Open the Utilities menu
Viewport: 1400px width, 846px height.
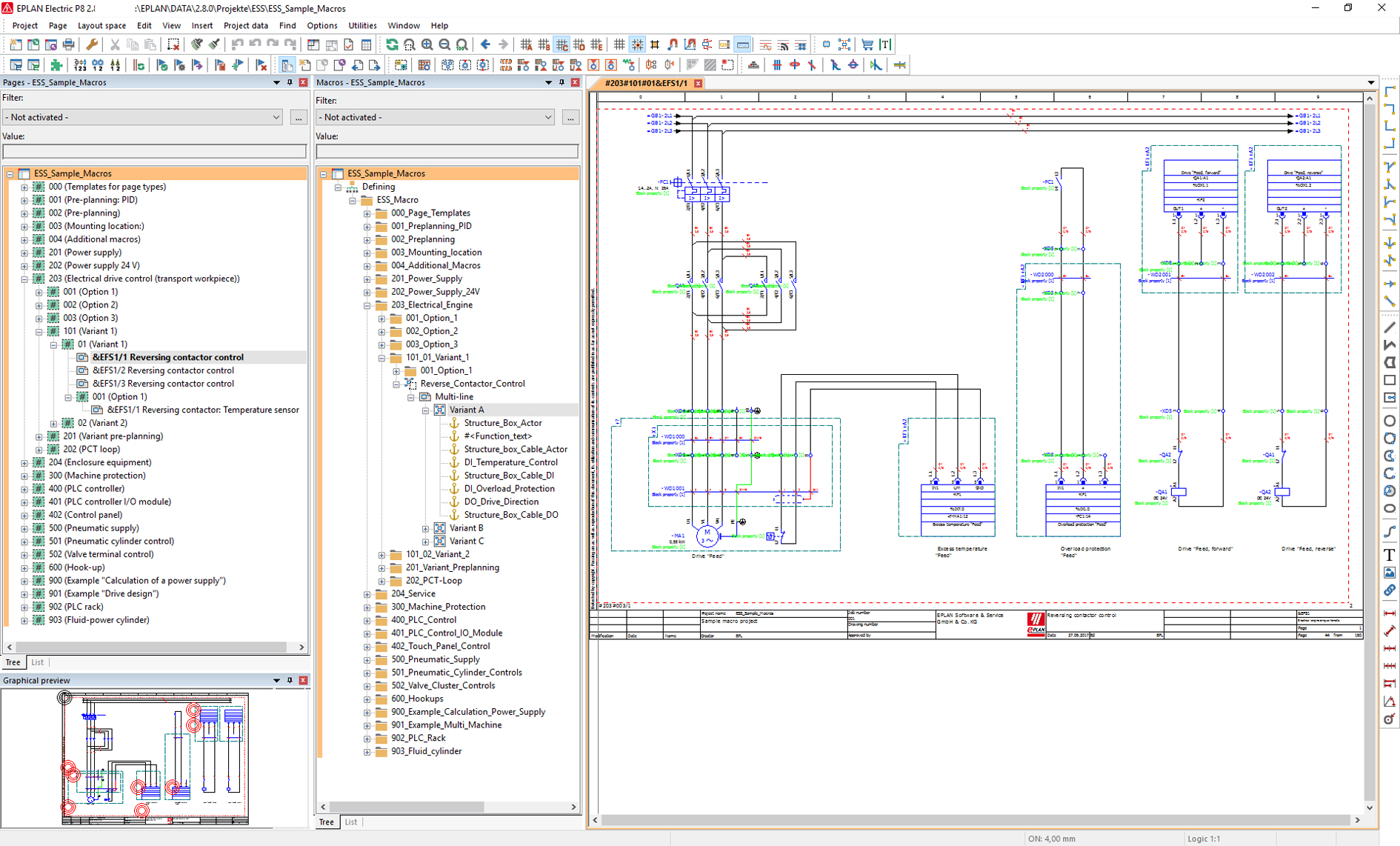pos(362,25)
